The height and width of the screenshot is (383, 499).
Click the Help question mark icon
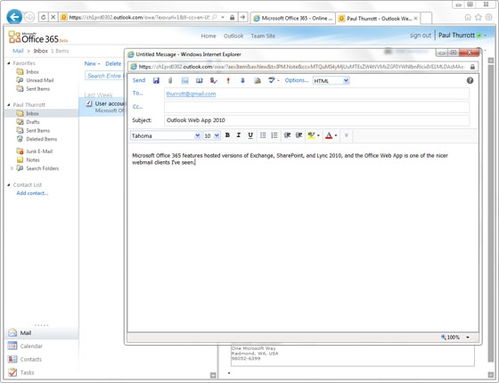(x=470, y=80)
